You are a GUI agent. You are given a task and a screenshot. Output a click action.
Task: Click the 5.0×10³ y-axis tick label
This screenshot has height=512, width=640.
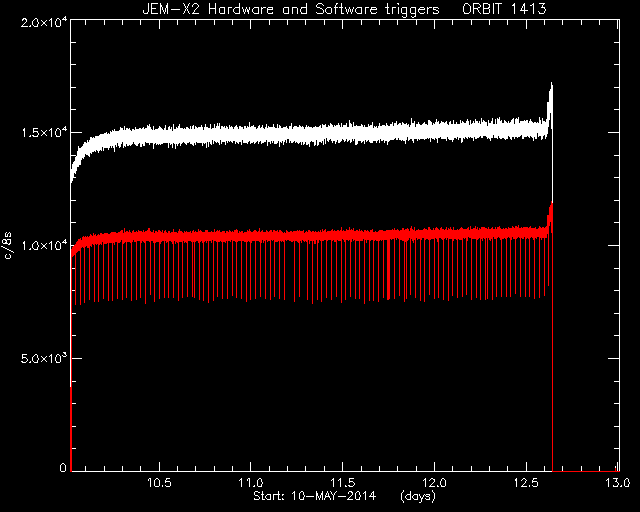tap(44, 358)
